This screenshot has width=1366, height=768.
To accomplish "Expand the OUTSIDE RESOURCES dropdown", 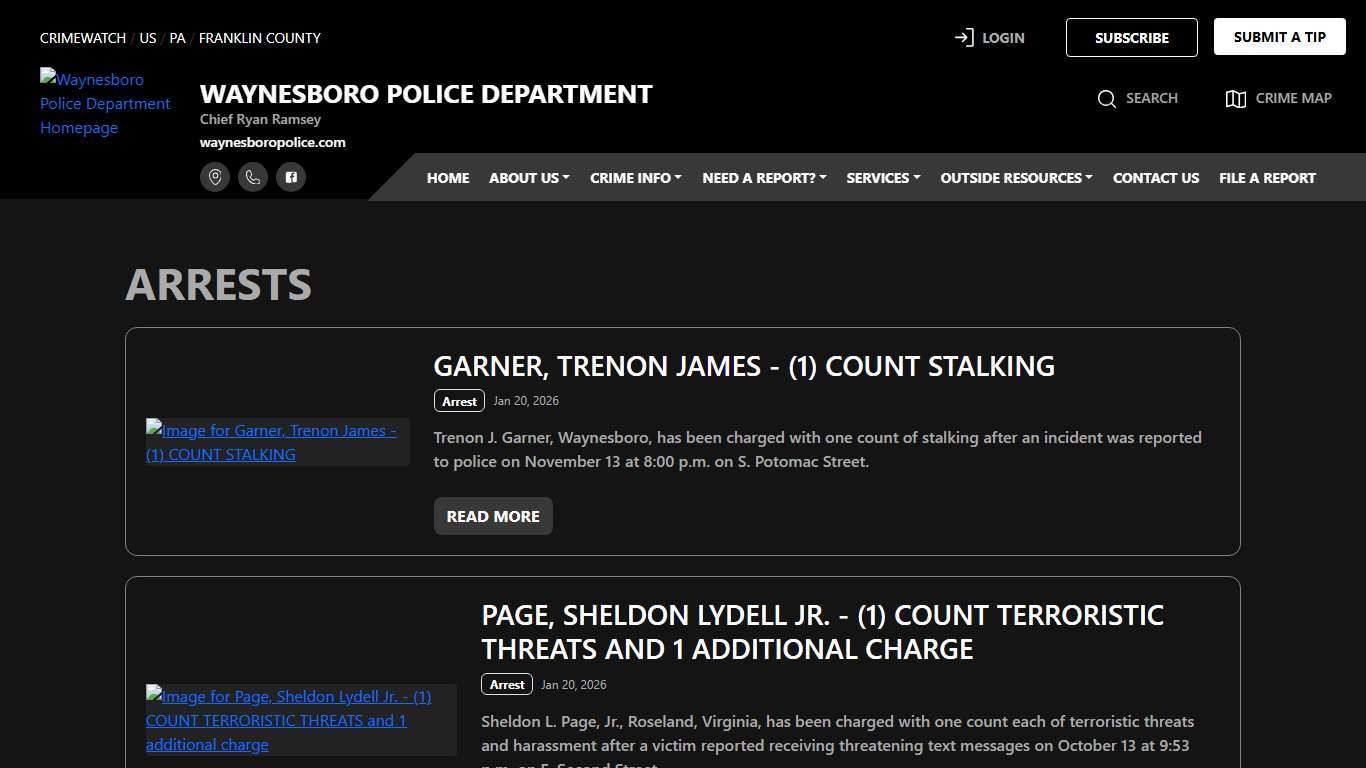I will click(x=1015, y=177).
